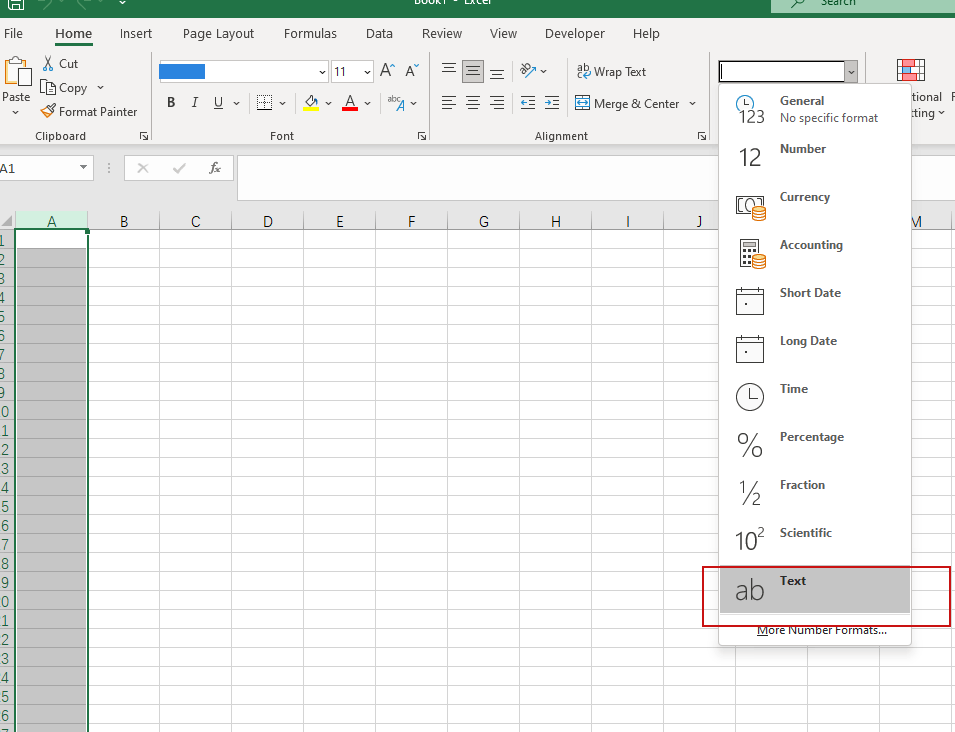Increase font size with larger A icon
Viewport: 955px width, 732px height.
[387, 71]
